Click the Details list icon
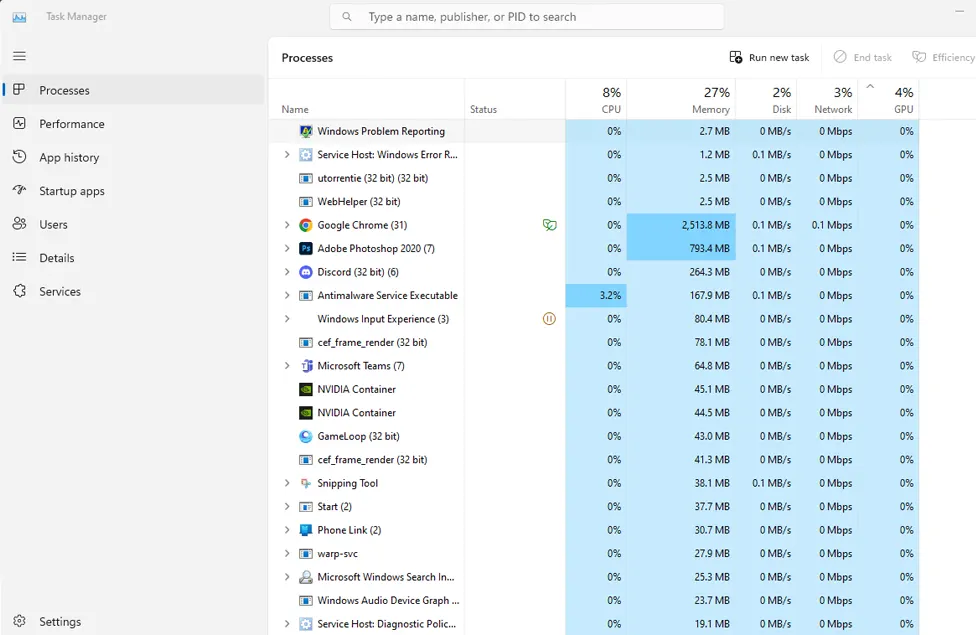This screenshot has width=976, height=635. pos(19,257)
